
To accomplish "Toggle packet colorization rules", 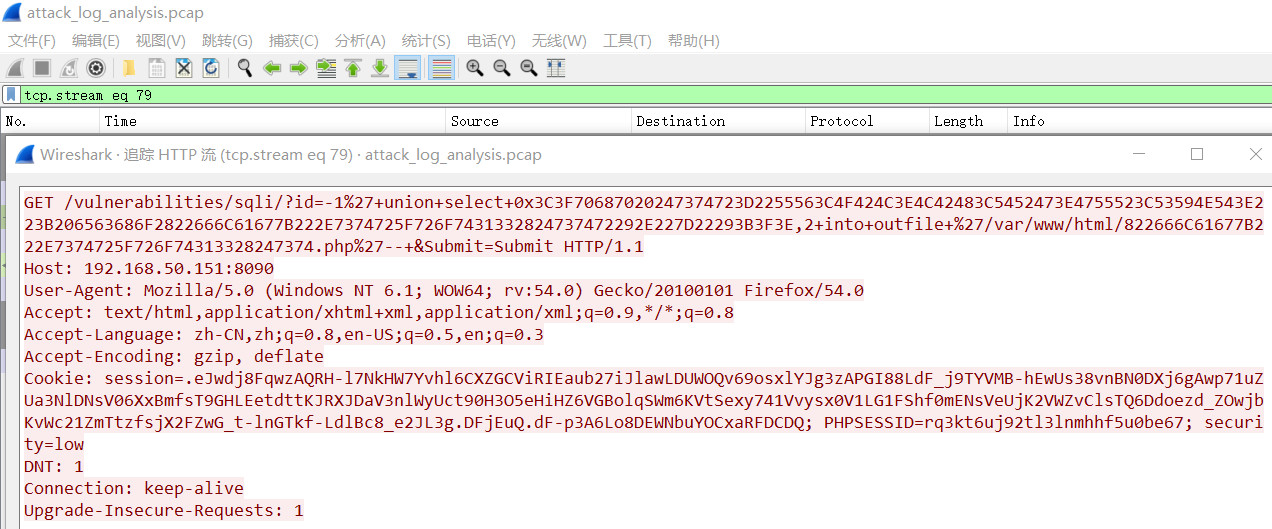I will tap(441, 68).
